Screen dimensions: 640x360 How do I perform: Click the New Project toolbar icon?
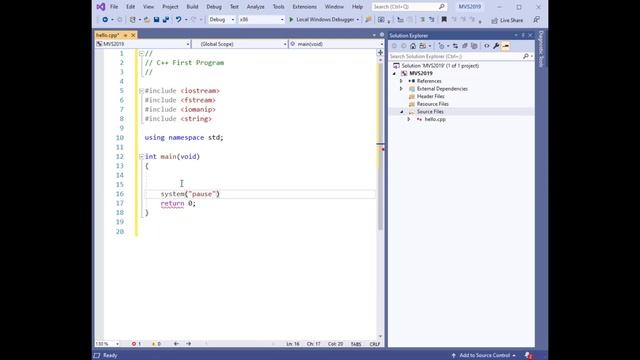point(133,20)
